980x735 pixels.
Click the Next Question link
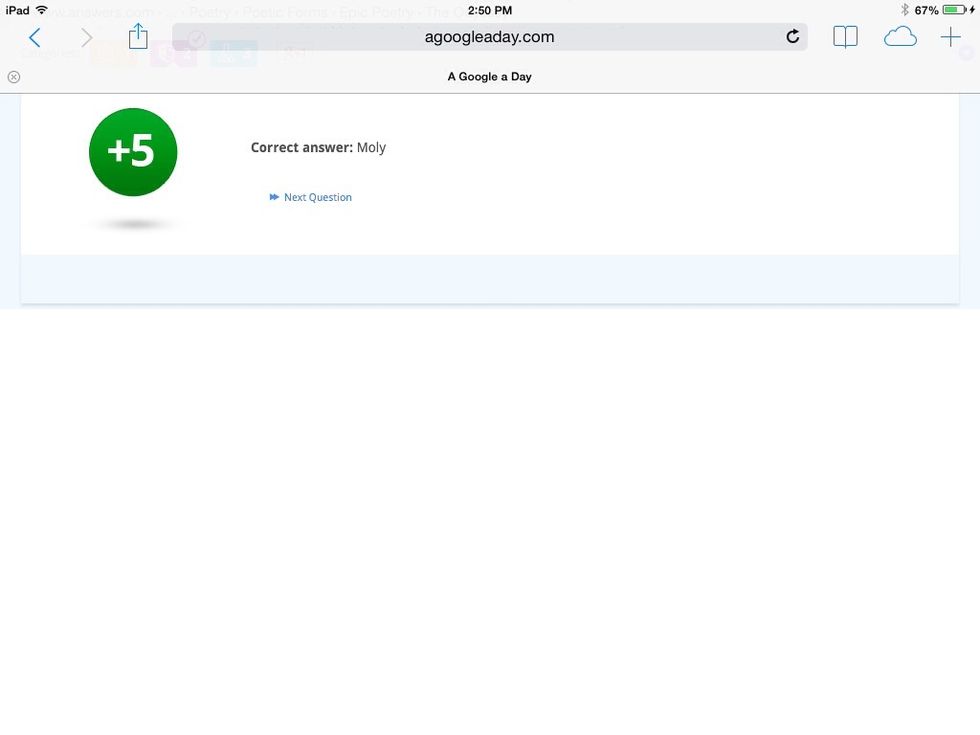pos(318,198)
